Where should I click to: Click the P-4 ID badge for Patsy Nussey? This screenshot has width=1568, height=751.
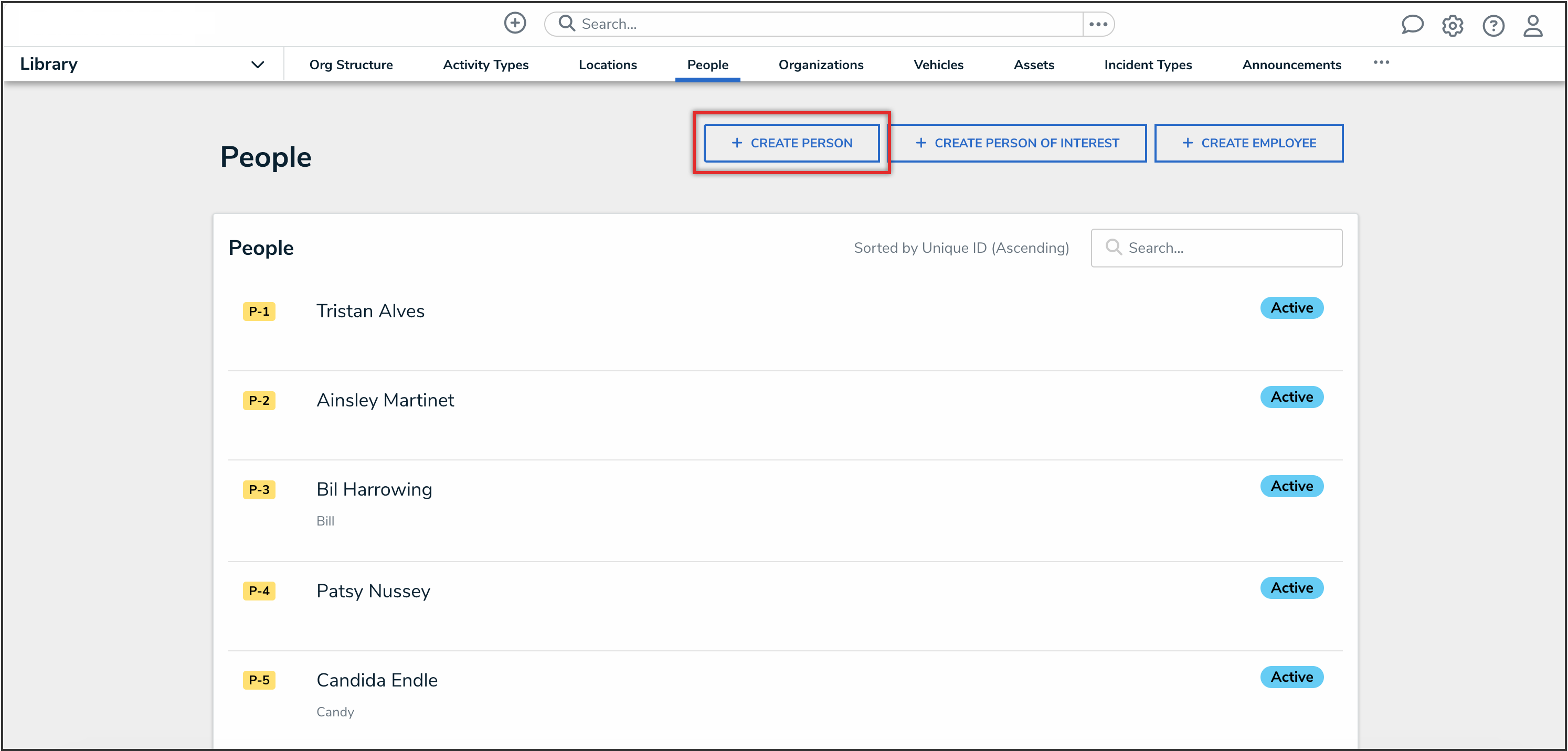(259, 591)
